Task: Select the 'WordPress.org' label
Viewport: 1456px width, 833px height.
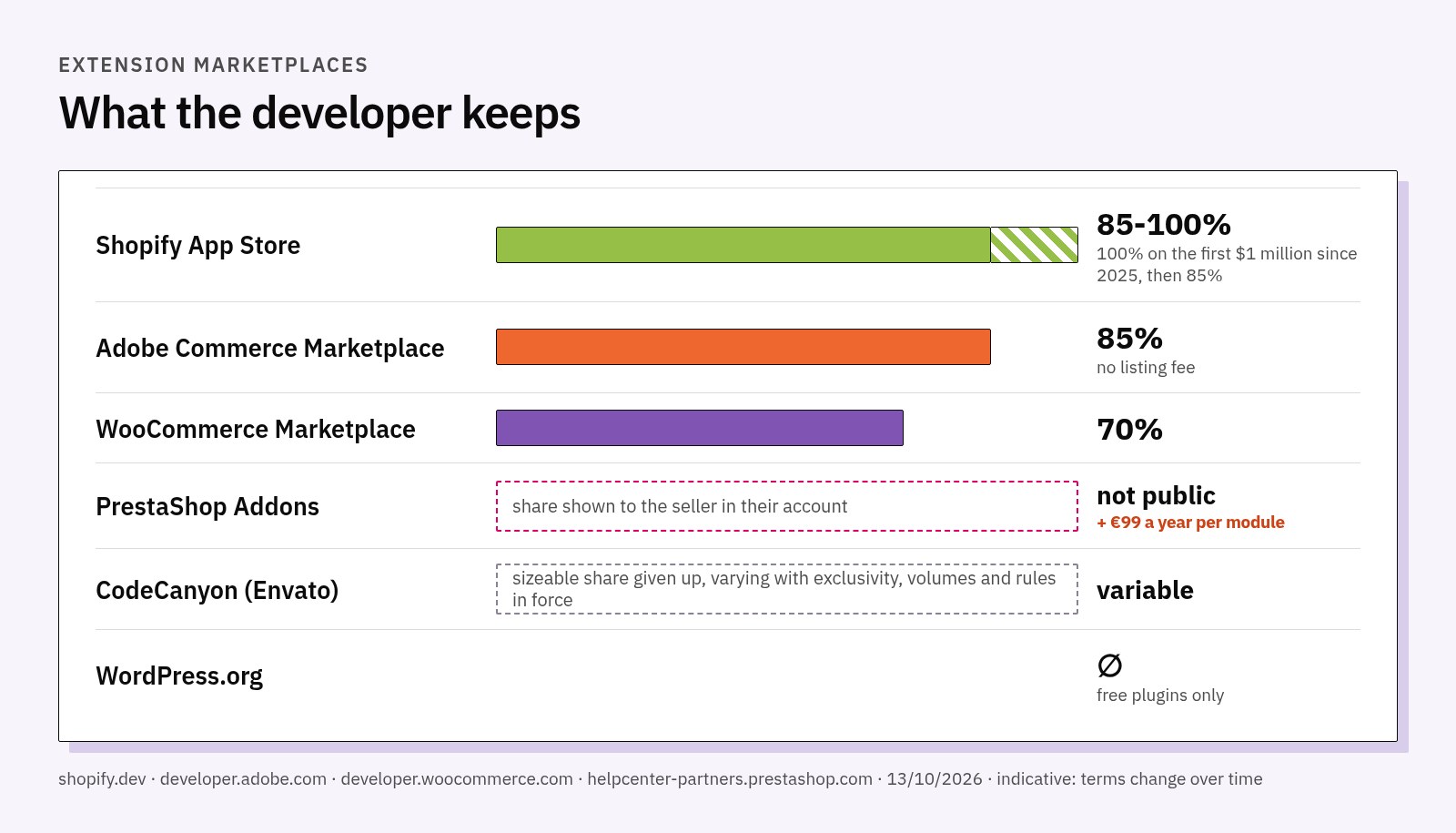Action: (179, 676)
